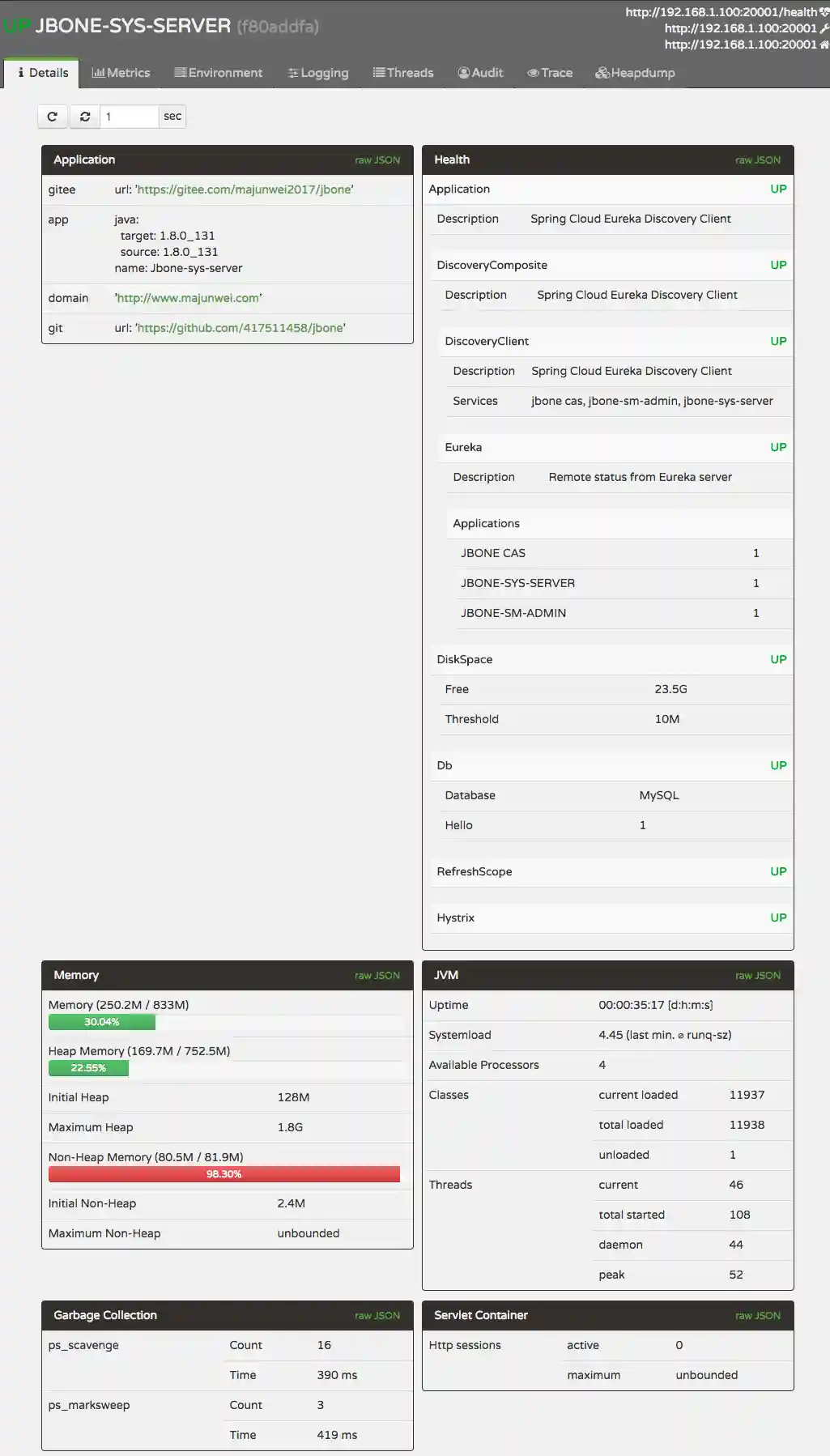The width and height of the screenshot is (830, 1456).
Task: Open the gitee.com jbone repository link
Action: (x=245, y=189)
